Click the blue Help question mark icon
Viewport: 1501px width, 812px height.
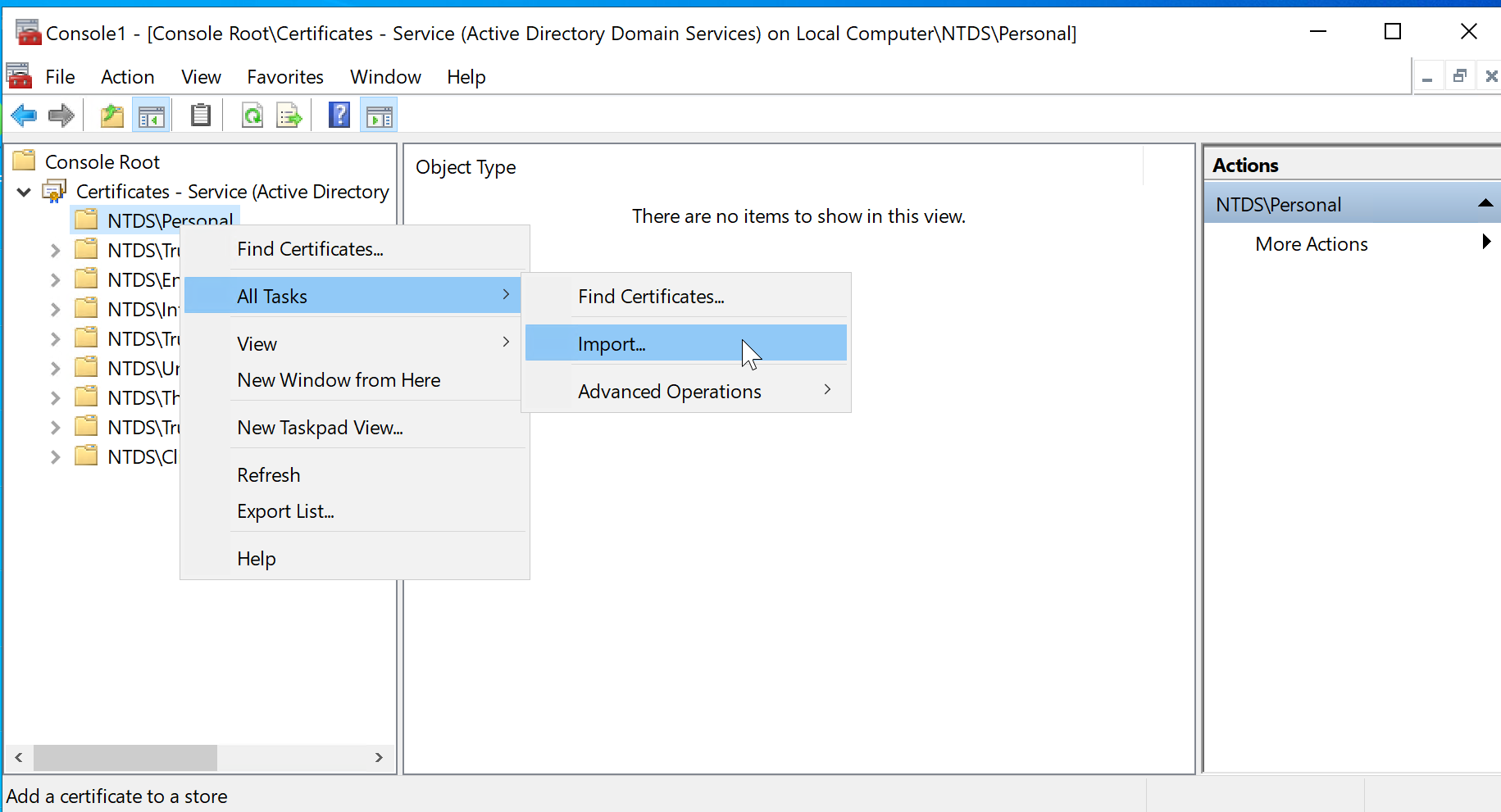[x=339, y=116]
